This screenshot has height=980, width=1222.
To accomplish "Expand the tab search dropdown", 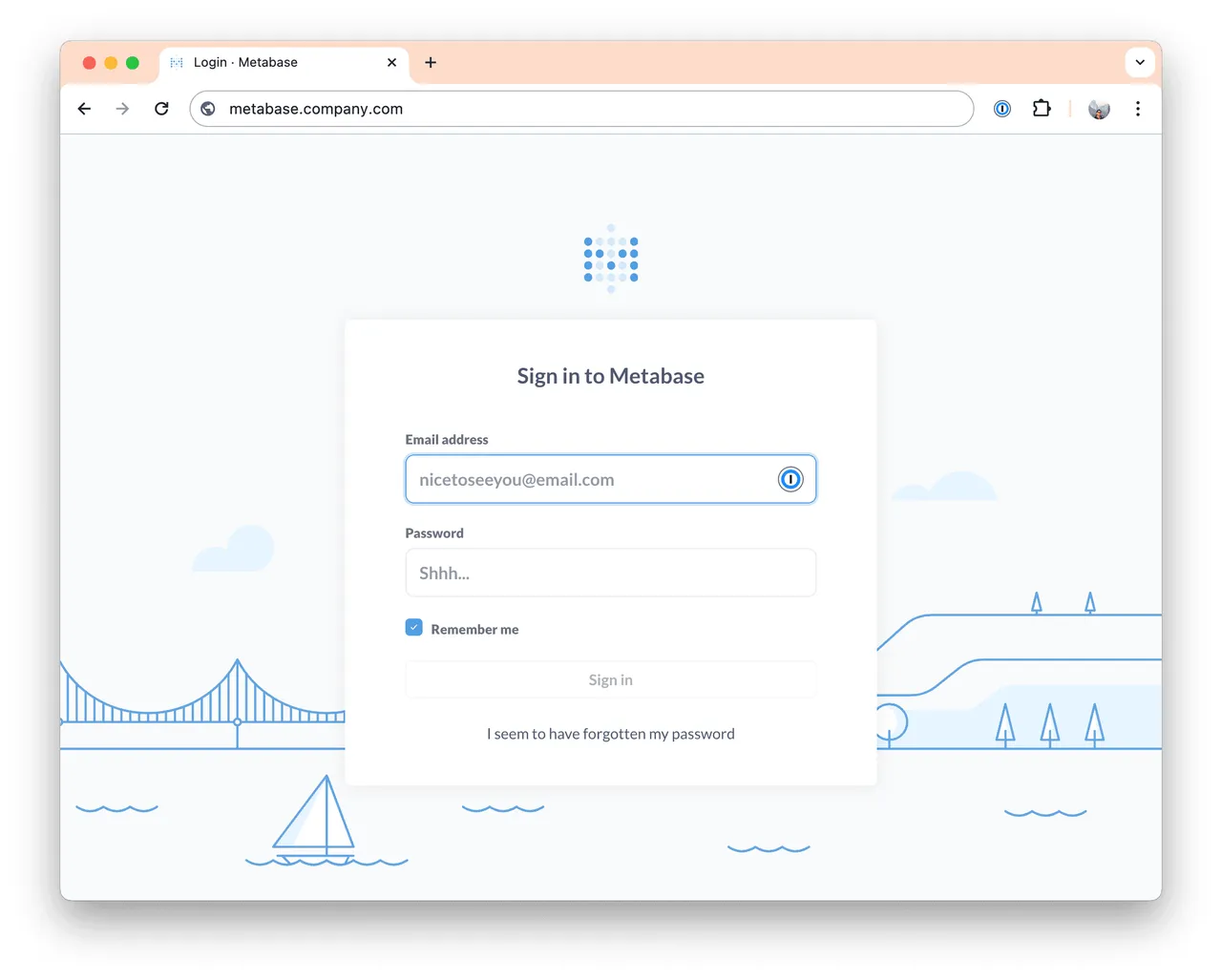I will (1140, 62).
